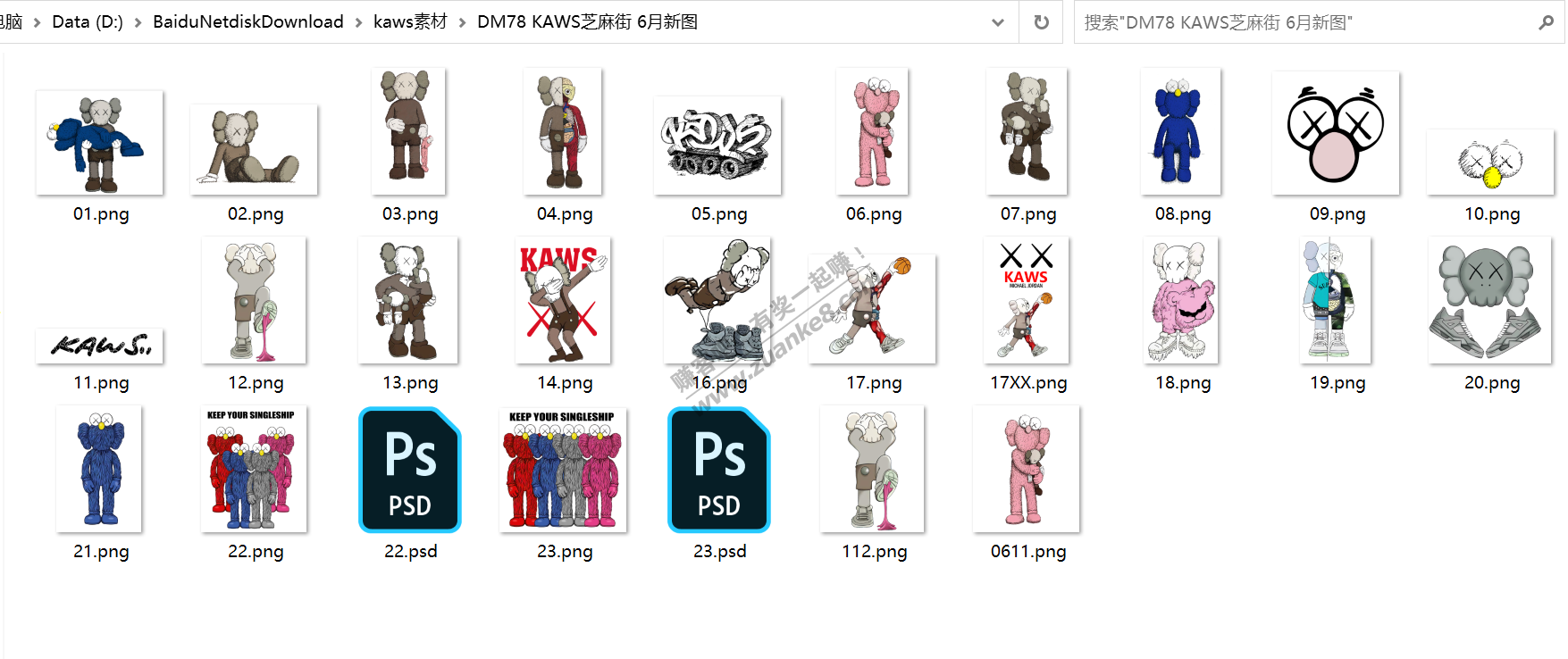
Task: Select thumbnail 01.png
Action: pyautogui.click(x=100, y=143)
